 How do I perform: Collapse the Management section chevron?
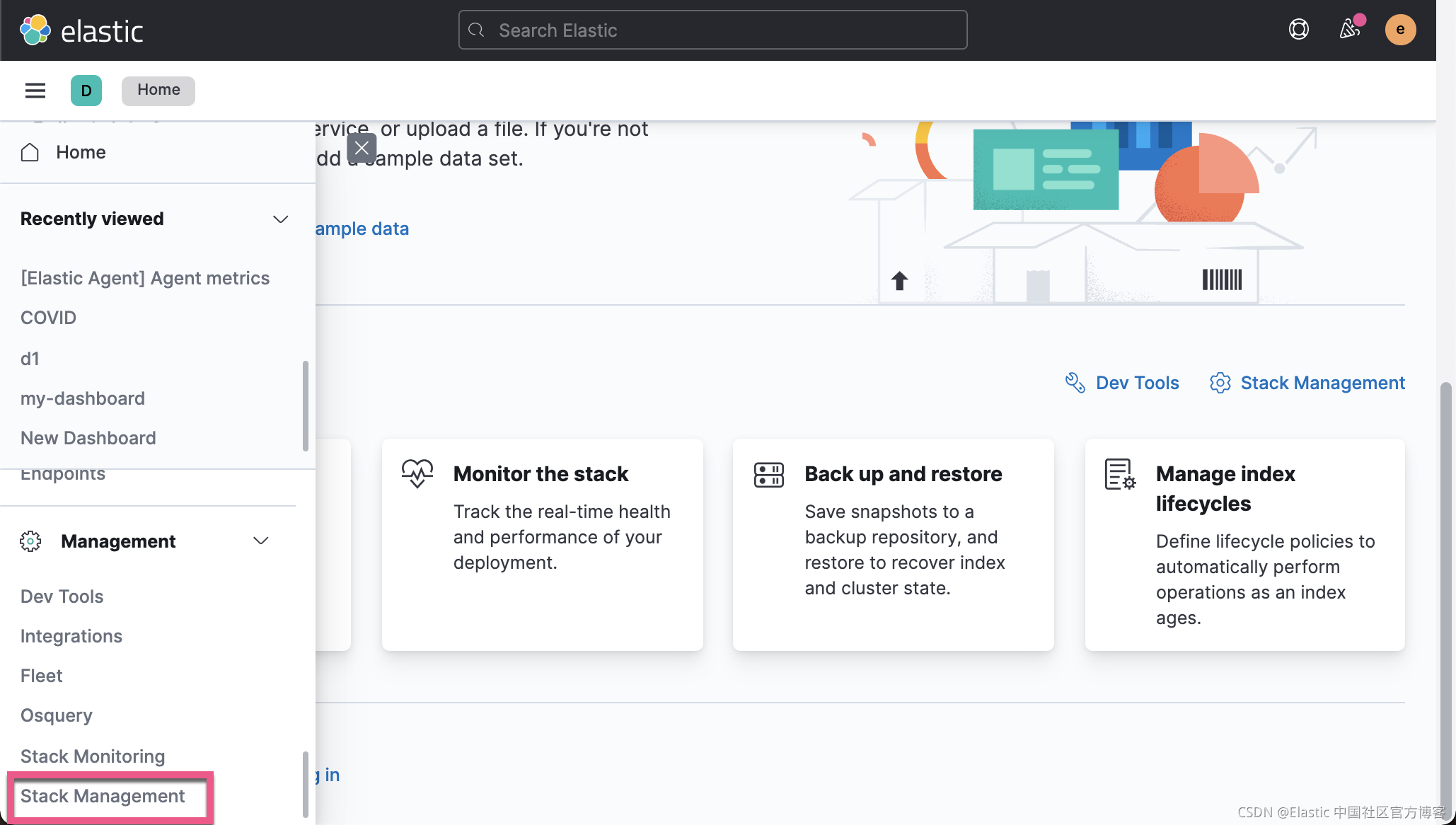coord(261,541)
